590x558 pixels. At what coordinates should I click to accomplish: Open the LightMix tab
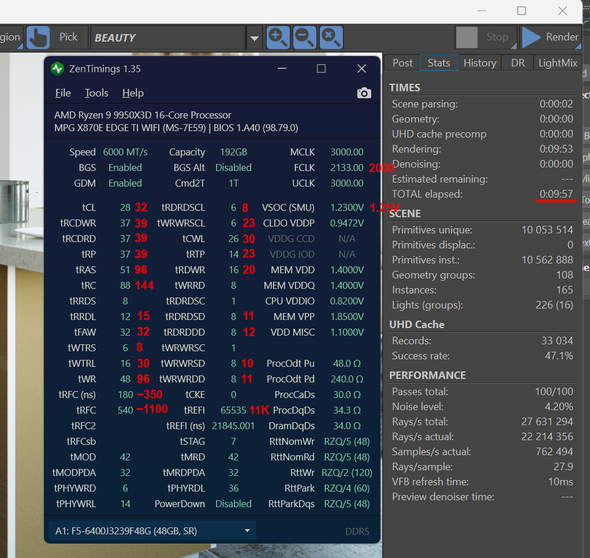[x=558, y=63]
